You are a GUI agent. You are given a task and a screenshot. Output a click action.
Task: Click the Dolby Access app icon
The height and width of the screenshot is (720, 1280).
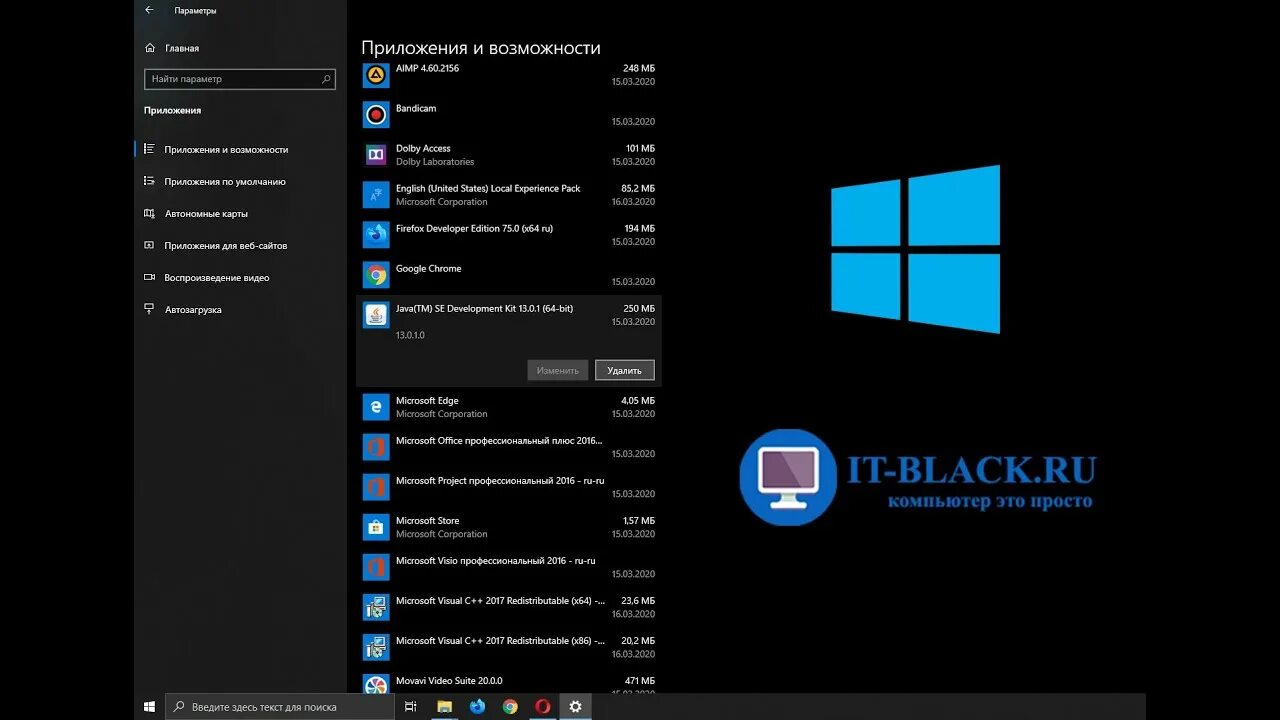point(376,155)
